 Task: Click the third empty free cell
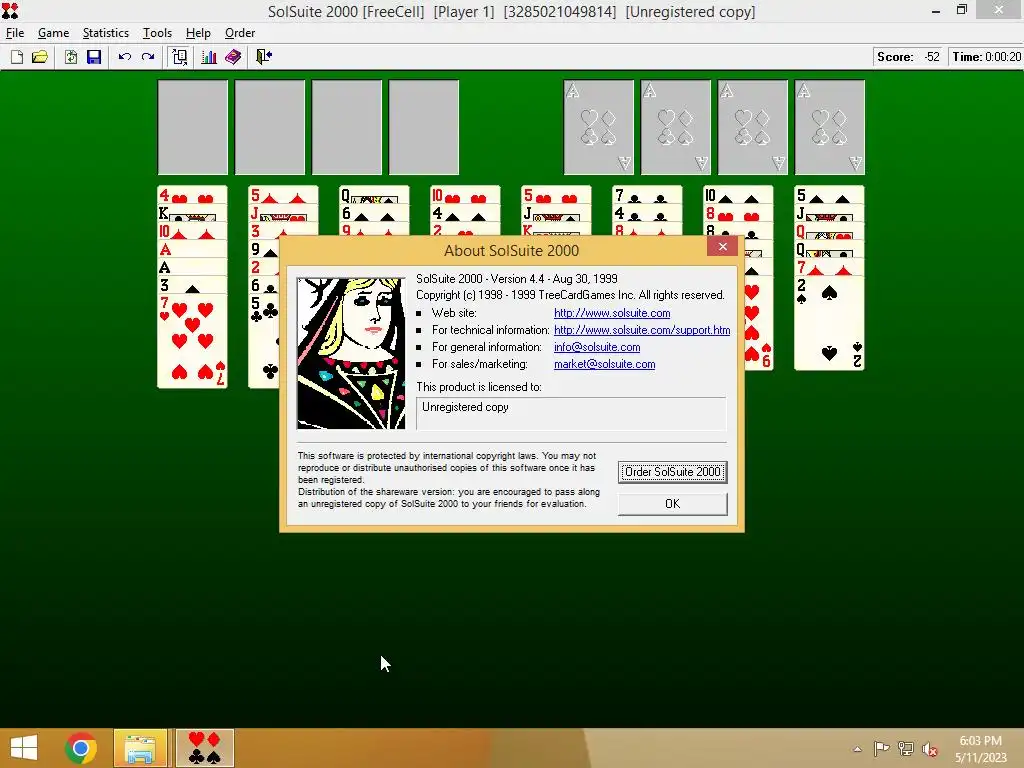[x=347, y=127]
